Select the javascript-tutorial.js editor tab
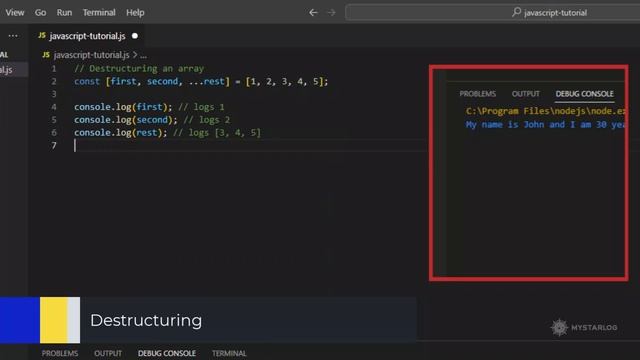 (x=87, y=36)
